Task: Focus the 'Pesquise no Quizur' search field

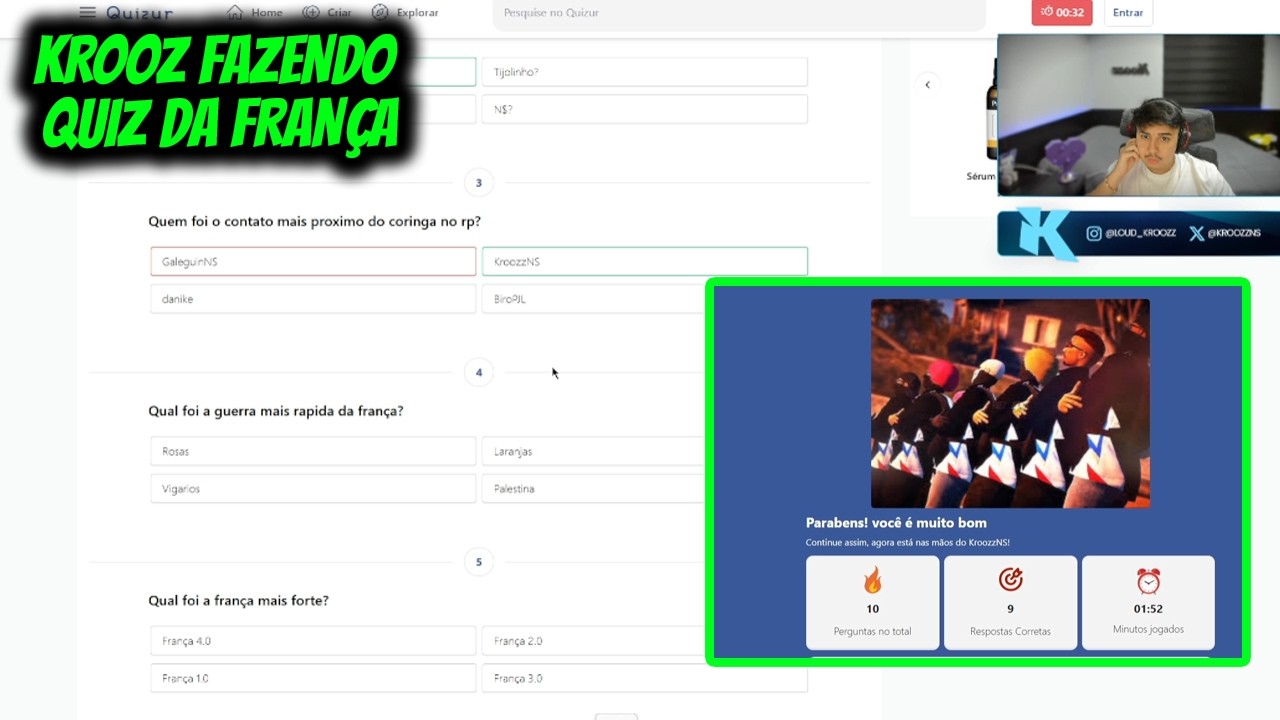Action: click(739, 13)
